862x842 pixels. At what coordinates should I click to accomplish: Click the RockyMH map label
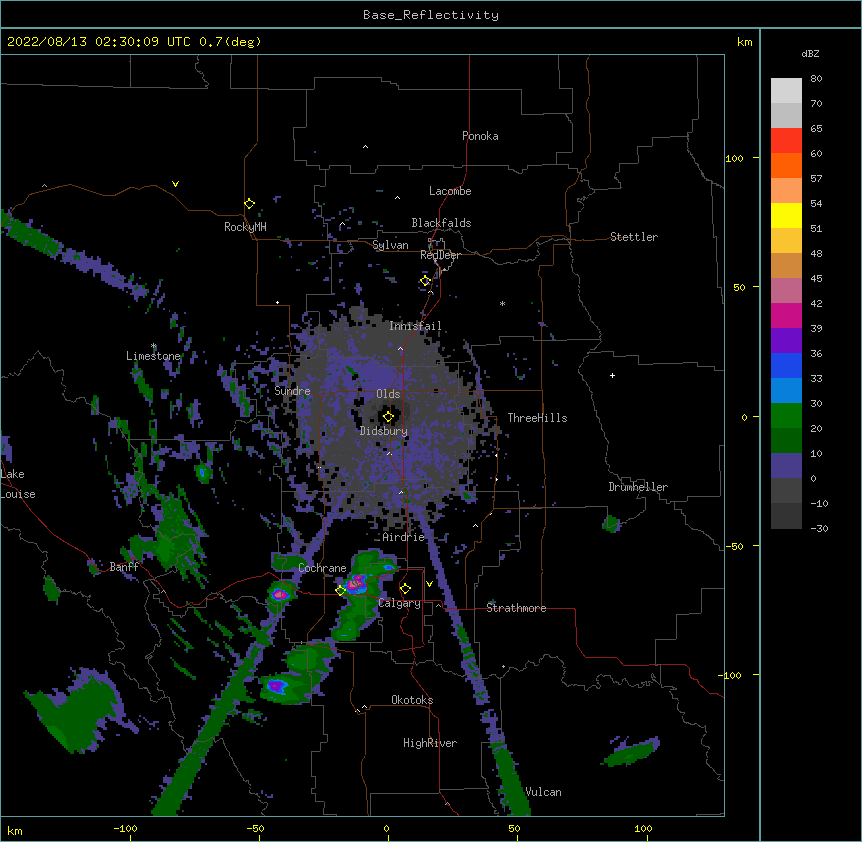pyautogui.click(x=245, y=227)
